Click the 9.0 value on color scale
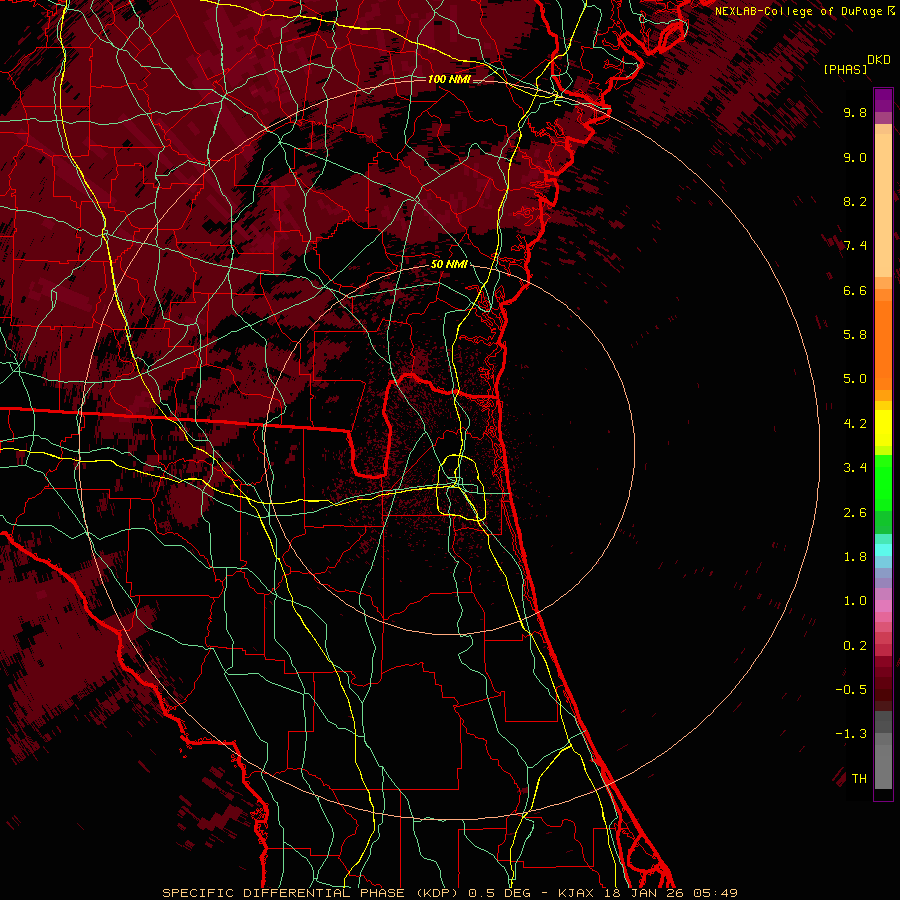 click(x=855, y=157)
